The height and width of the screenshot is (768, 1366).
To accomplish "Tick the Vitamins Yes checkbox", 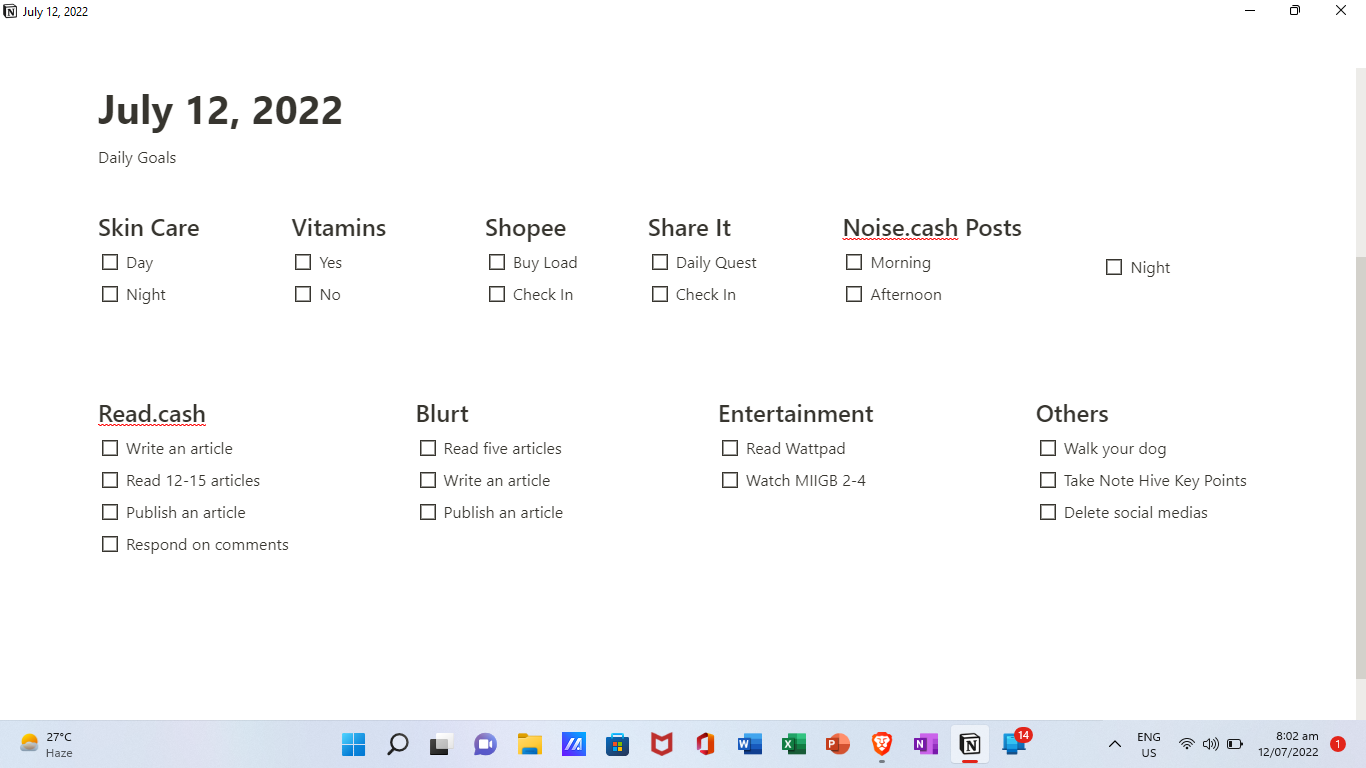I will pos(303,262).
